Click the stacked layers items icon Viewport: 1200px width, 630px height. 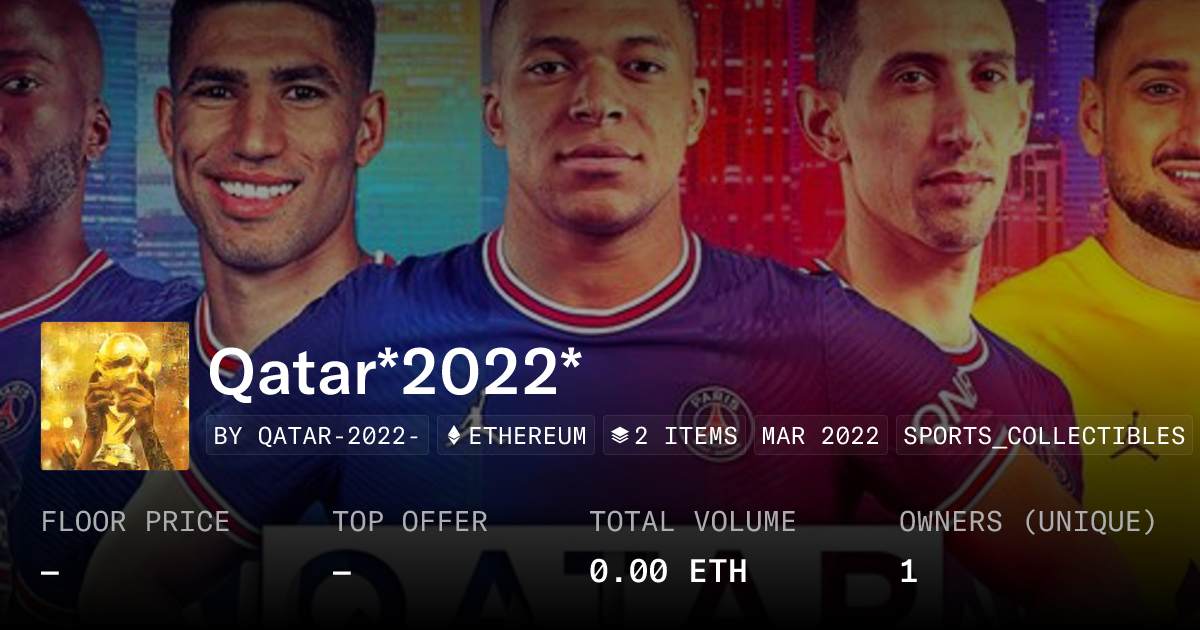point(620,436)
